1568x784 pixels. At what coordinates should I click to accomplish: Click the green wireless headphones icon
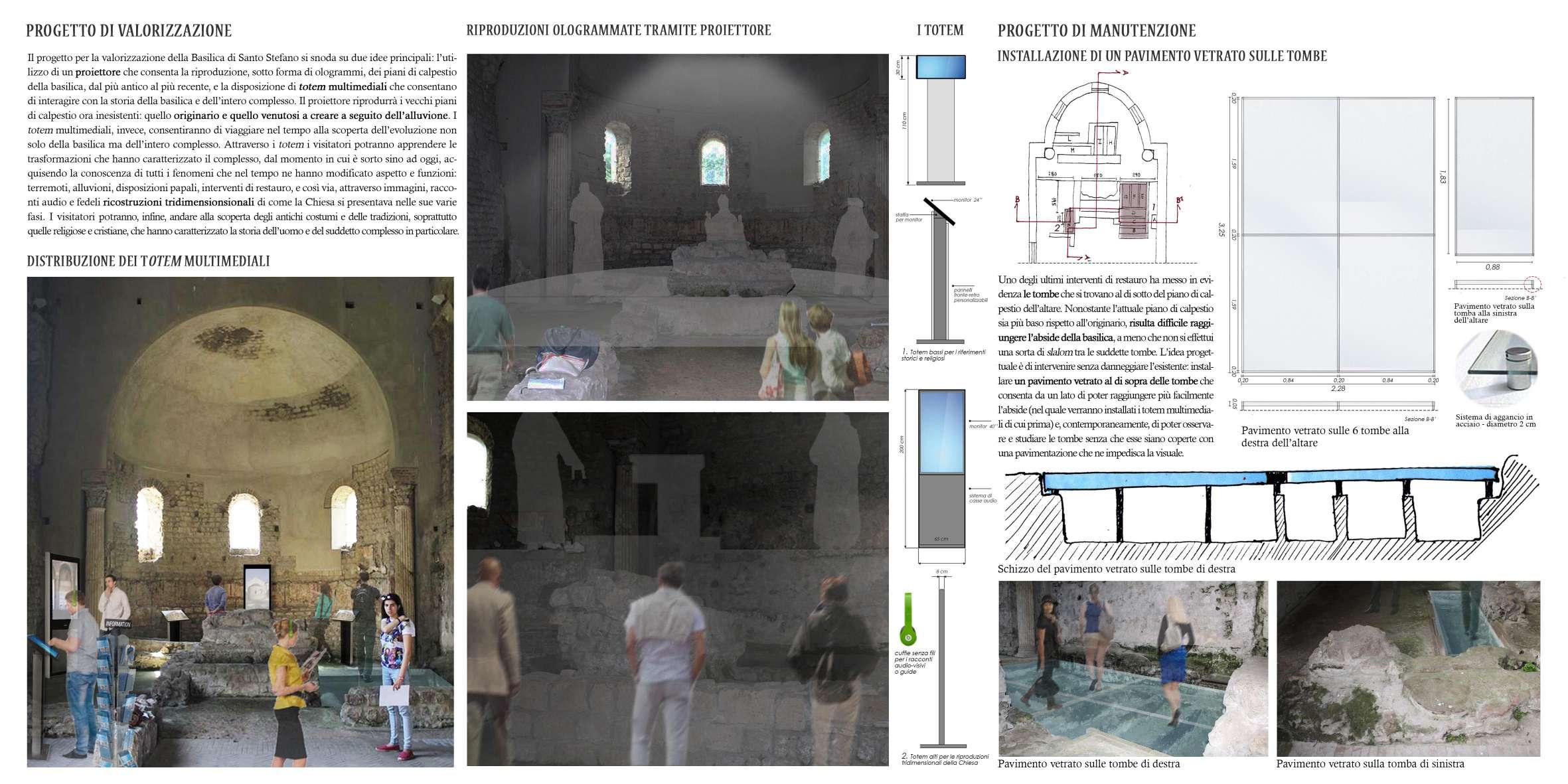(907, 629)
